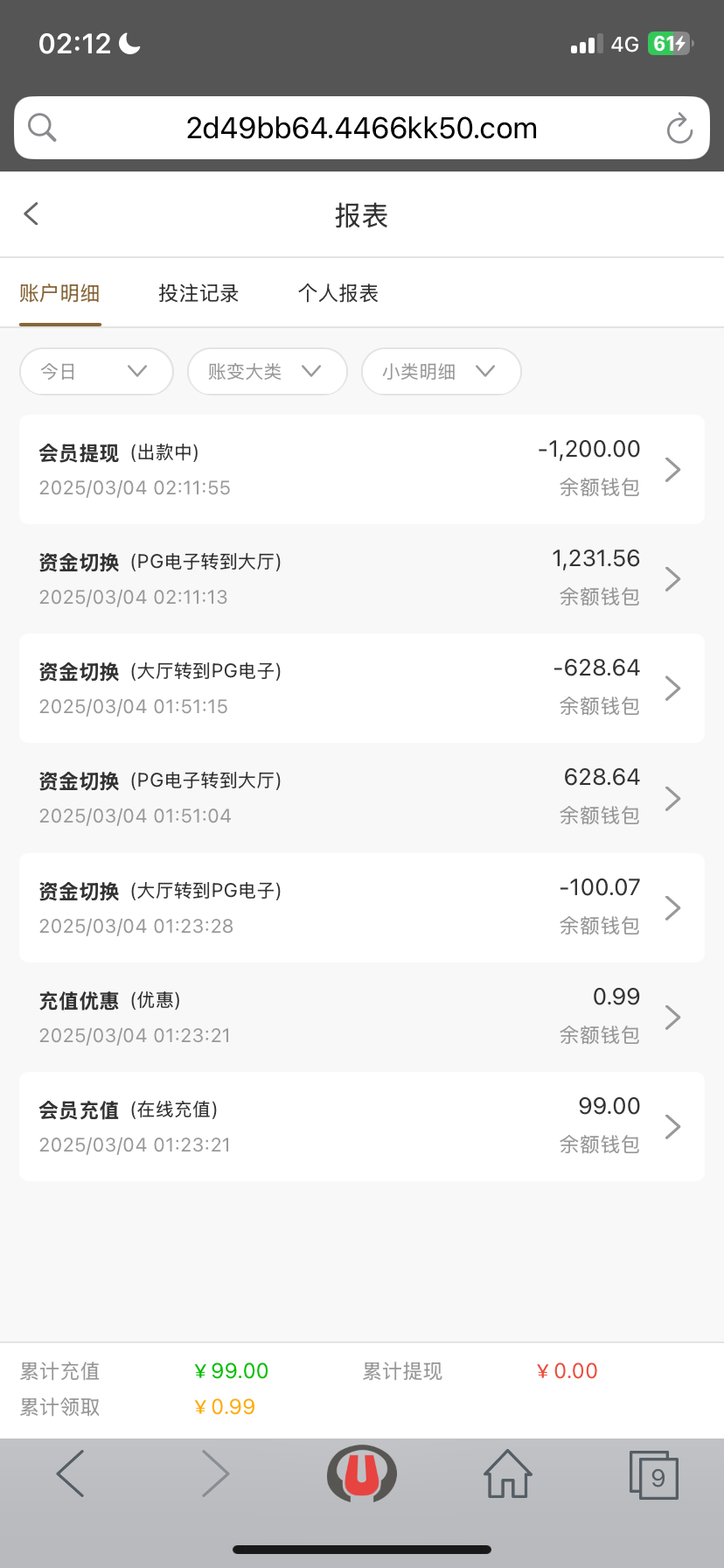The height and width of the screenshot is (1568, 724).
Task: Tap the bottom browser forward arrow
Action: click(x=215, y=1474)
